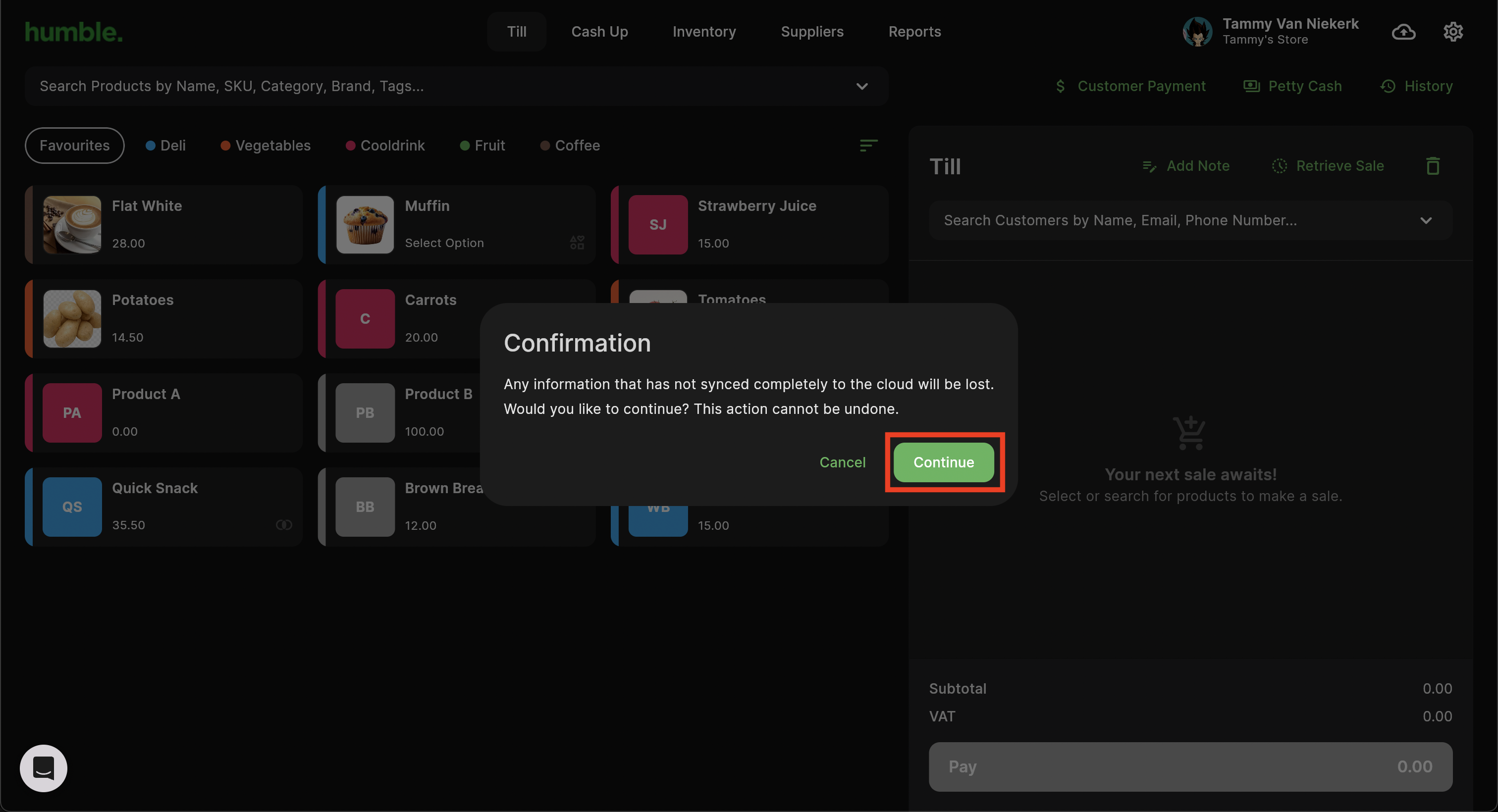Open the Inventory tab

pos(703,31)
